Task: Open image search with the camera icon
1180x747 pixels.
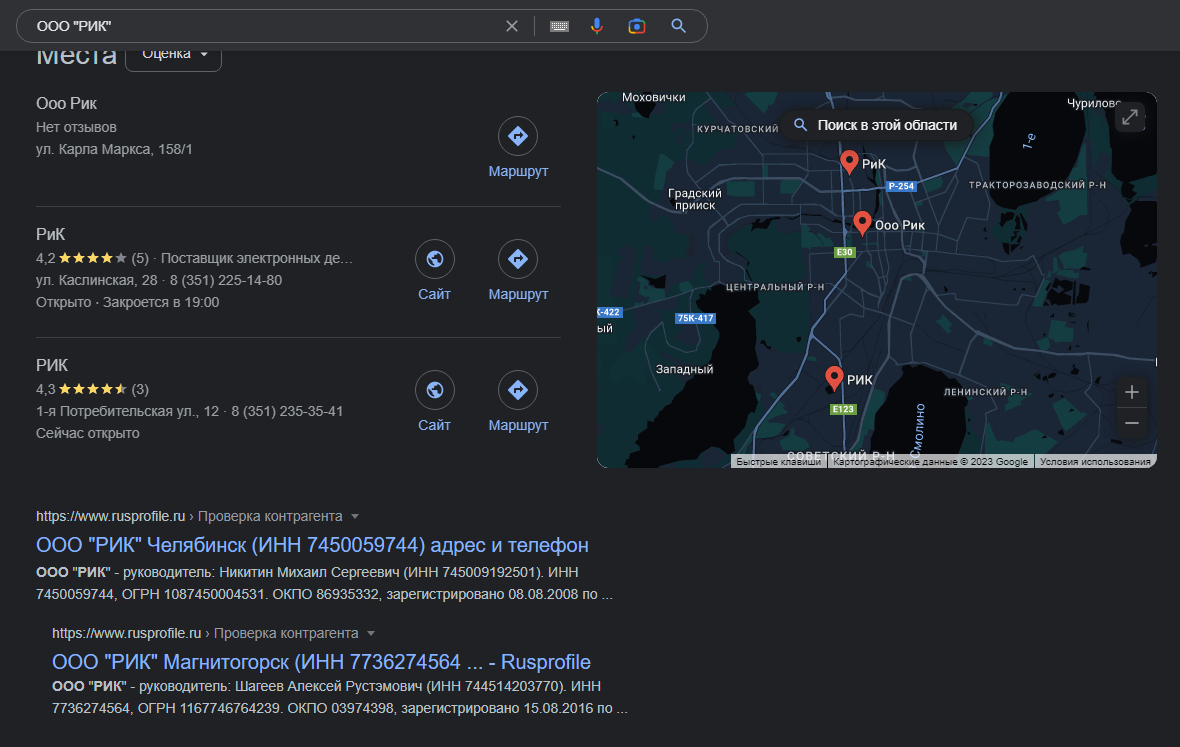Action: pyautogui.click(x=637, y=26)
